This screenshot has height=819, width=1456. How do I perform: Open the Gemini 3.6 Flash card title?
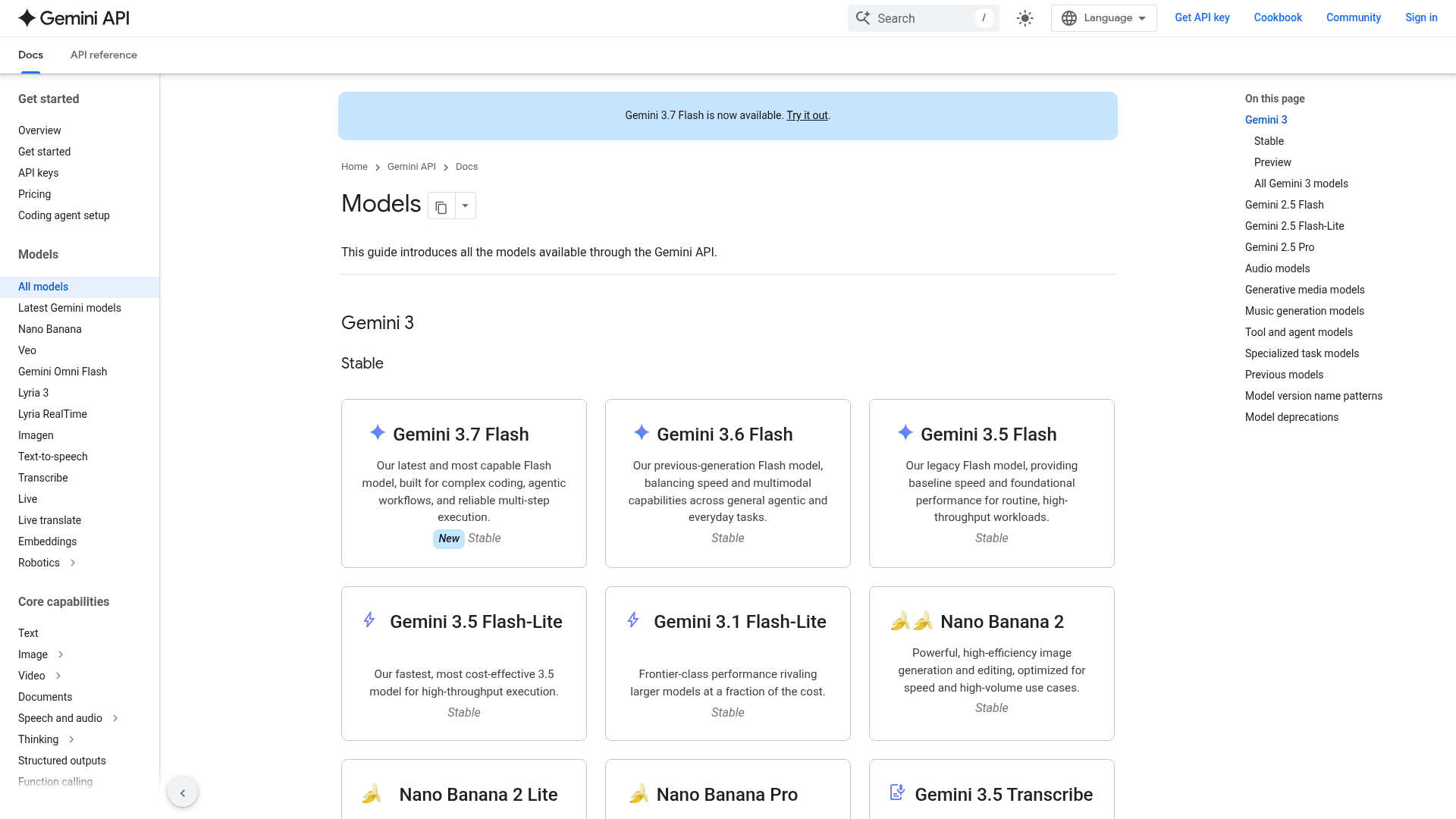(x=725, y=435)
